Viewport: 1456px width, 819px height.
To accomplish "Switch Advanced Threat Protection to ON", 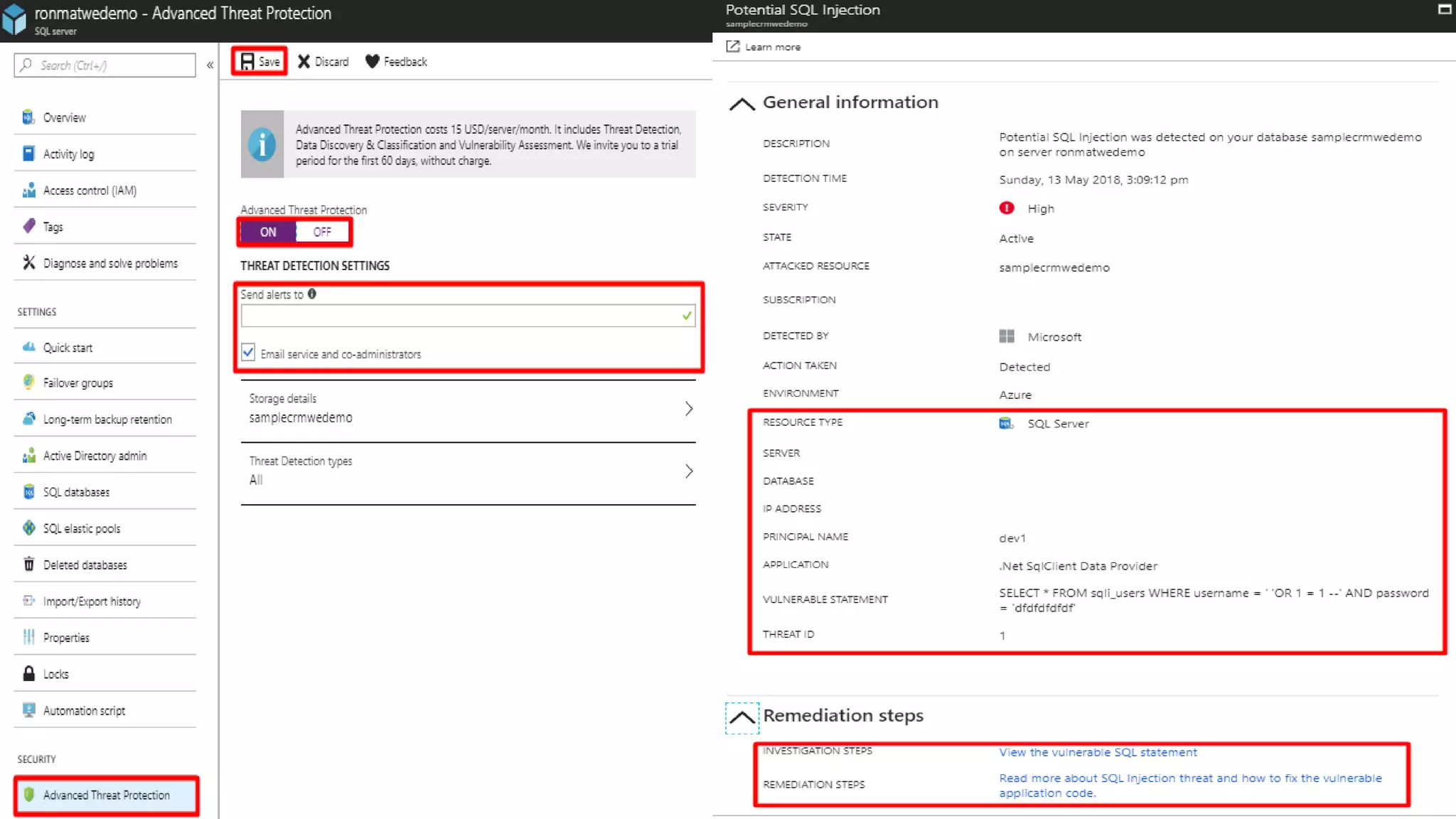I will (x=267, y=232).
